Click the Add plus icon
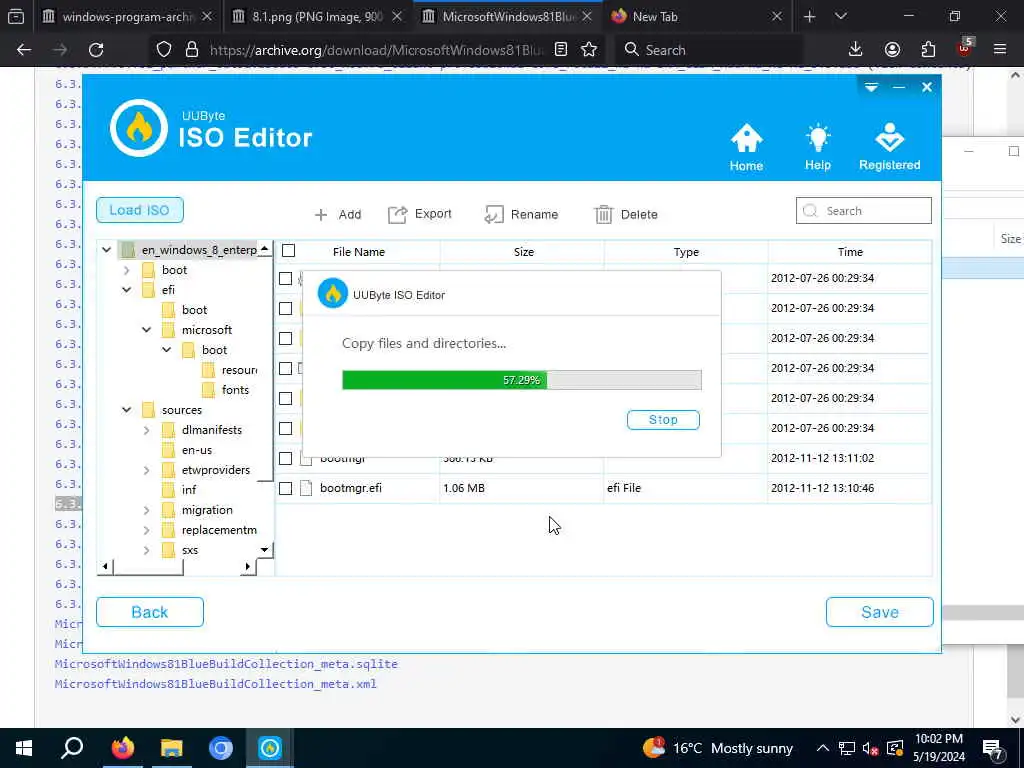The image size is (1024, 768). point(321,214)
